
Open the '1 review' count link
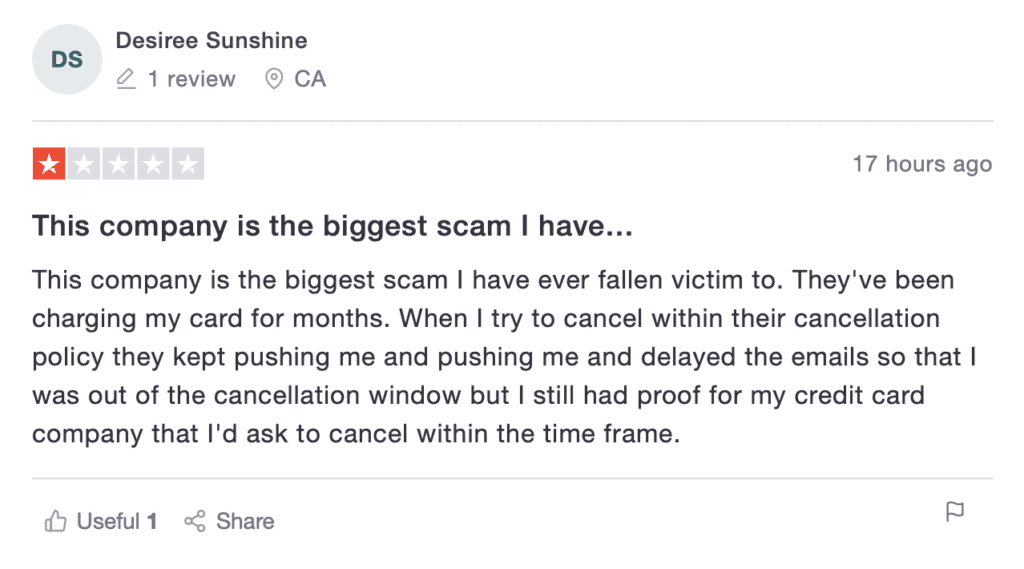tap(191, 79)
